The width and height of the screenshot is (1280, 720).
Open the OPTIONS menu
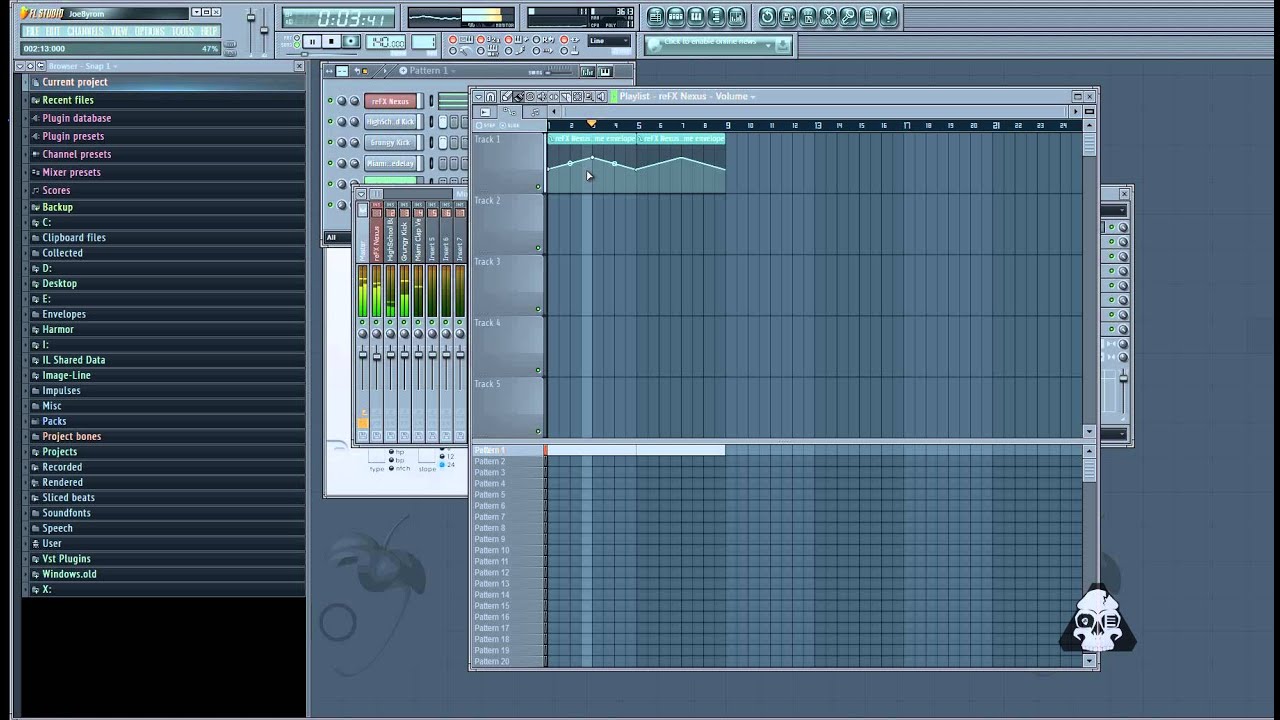click(150, 31)
